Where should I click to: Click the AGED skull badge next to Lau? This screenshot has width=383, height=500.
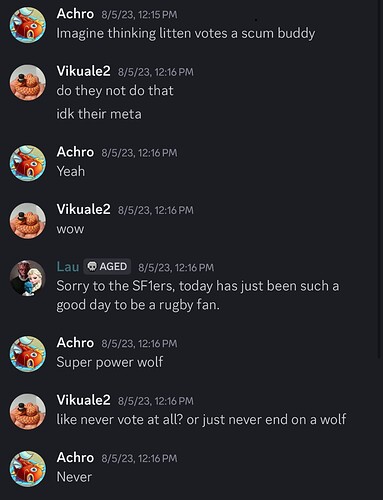(107, 267)
